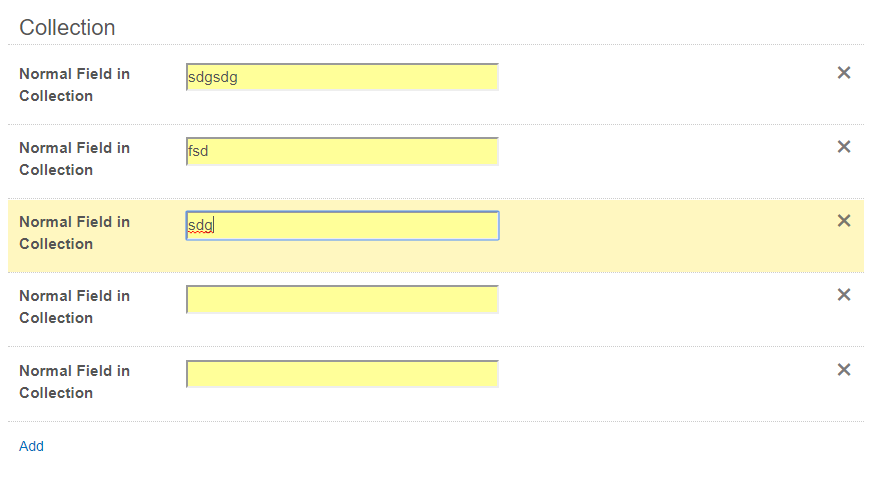
Task: Remove the row containing sdgsdg
Action: (x=843, y=72)
